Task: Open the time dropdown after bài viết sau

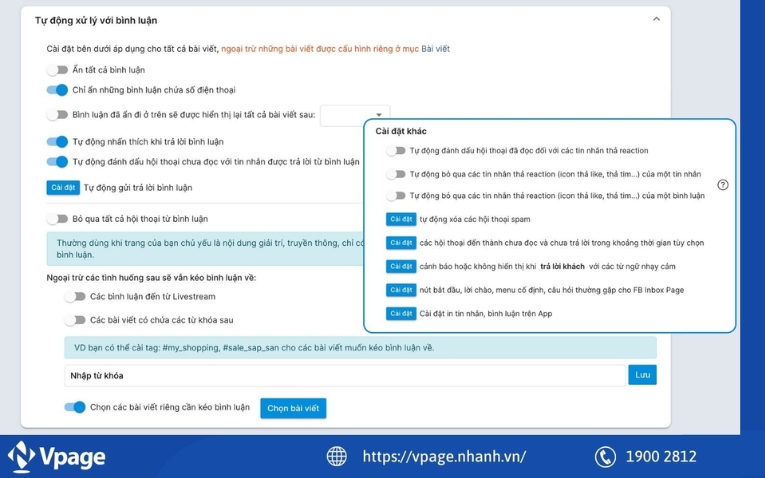Action: [355, 115]
